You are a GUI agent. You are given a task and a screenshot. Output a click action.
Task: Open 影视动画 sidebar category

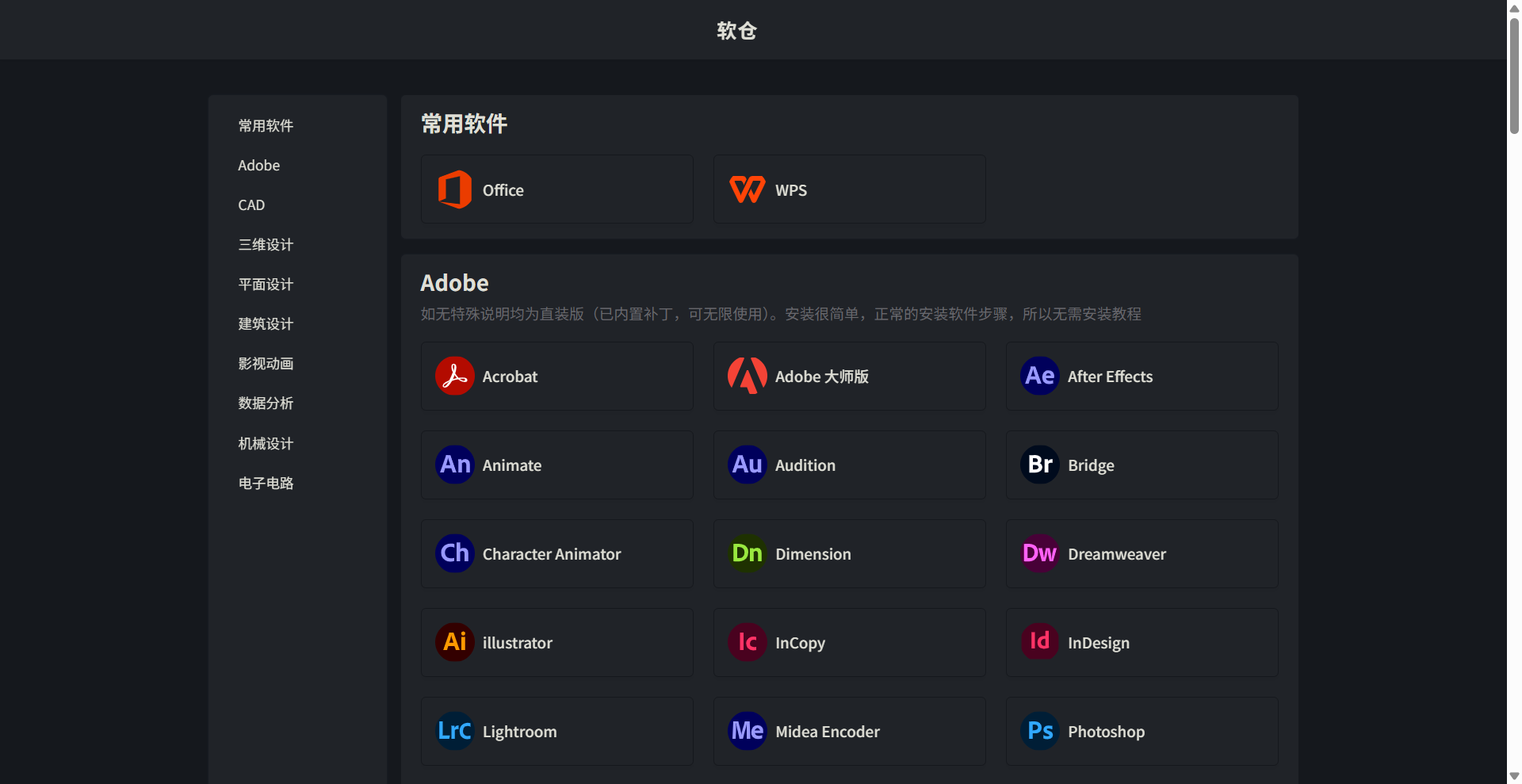click(266, 364)
